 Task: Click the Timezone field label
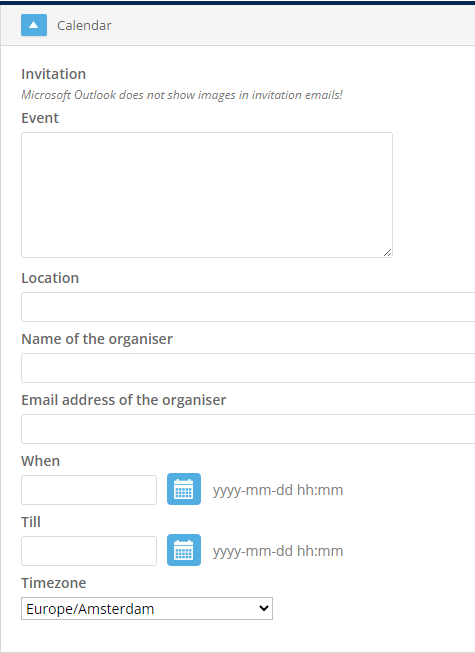54,583
